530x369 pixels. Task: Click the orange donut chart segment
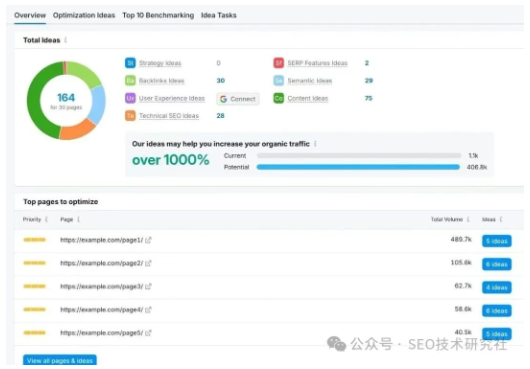78,130
